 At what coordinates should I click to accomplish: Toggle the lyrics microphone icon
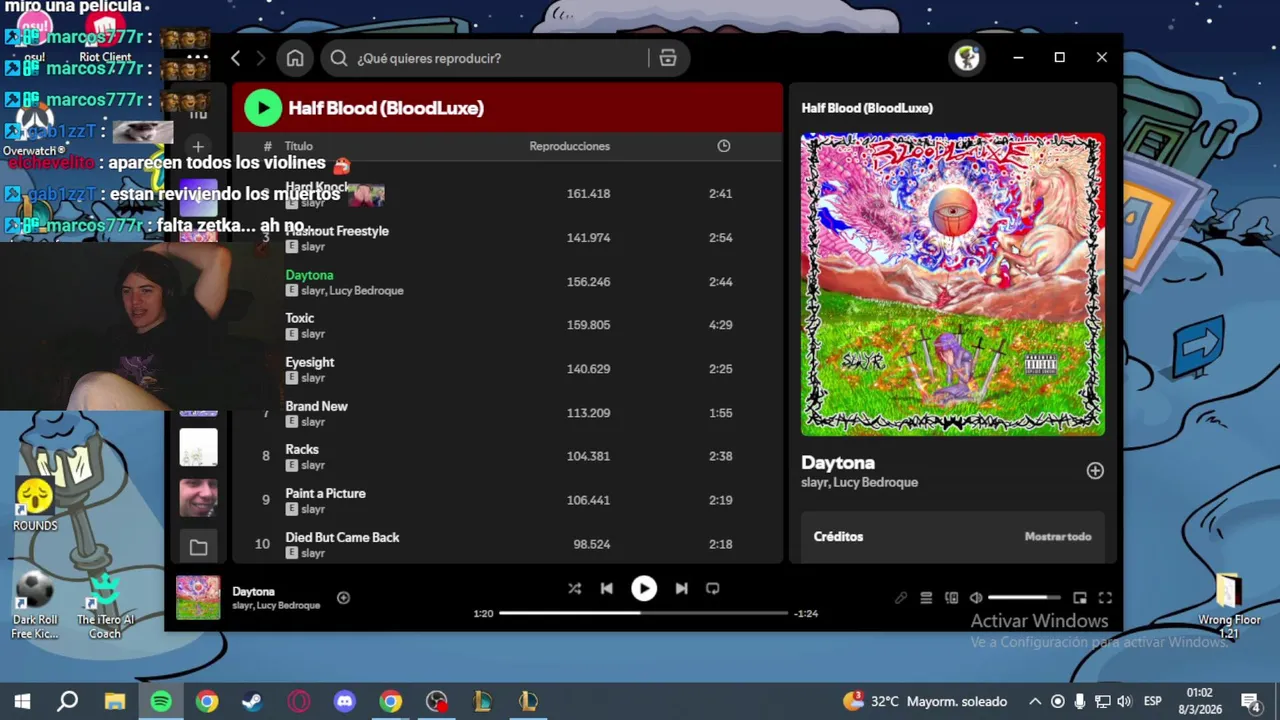901,598
